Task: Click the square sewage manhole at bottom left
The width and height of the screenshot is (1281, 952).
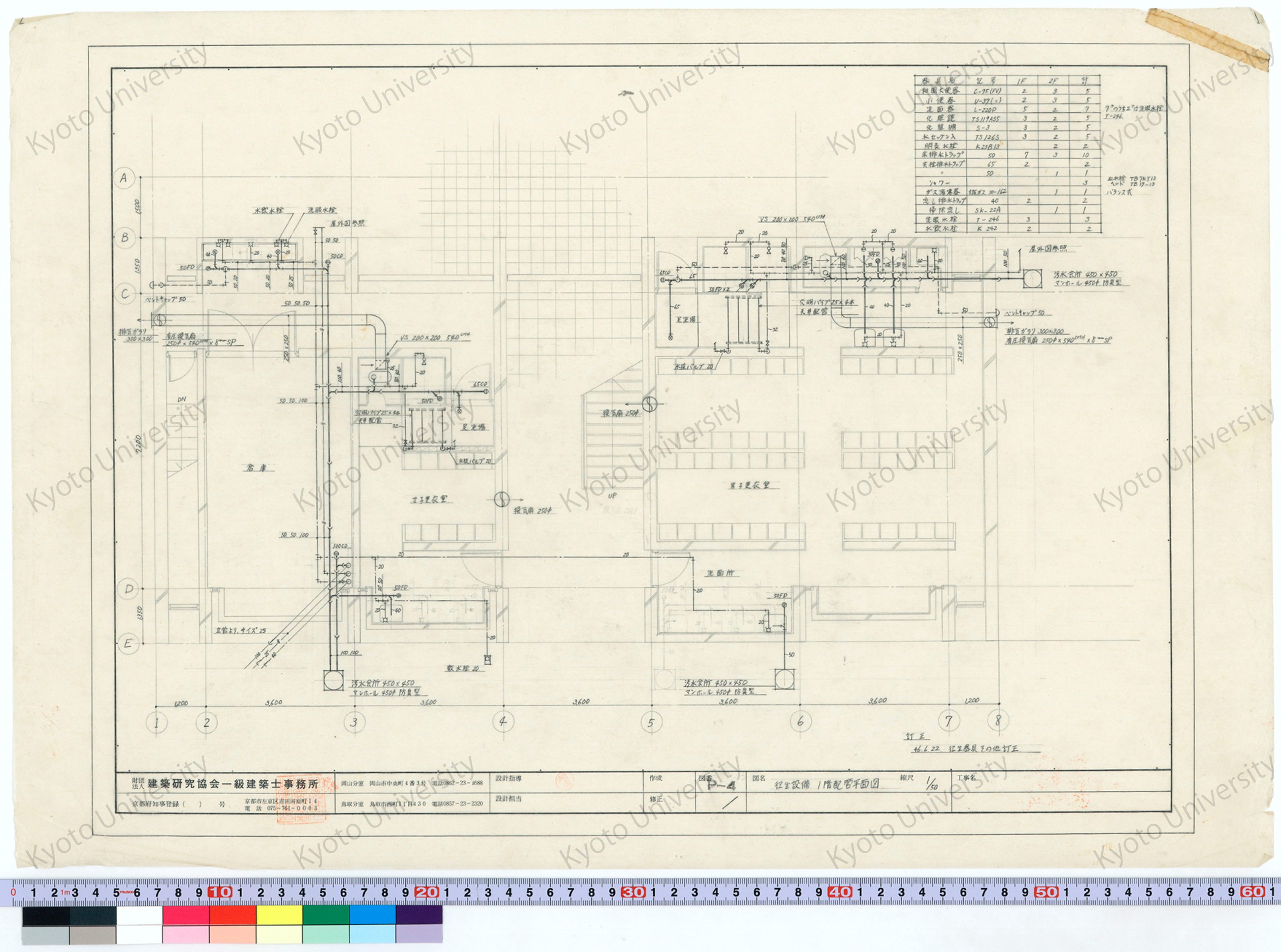Action: [334, 680]
